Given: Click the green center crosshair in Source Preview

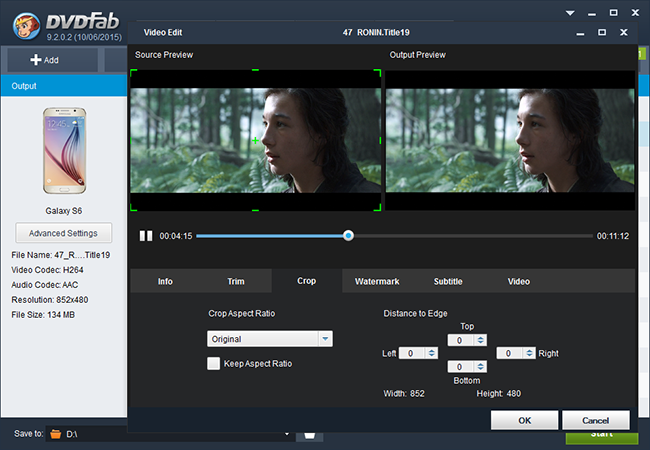Looking at the screenshot, I should (x=255, y=140).
